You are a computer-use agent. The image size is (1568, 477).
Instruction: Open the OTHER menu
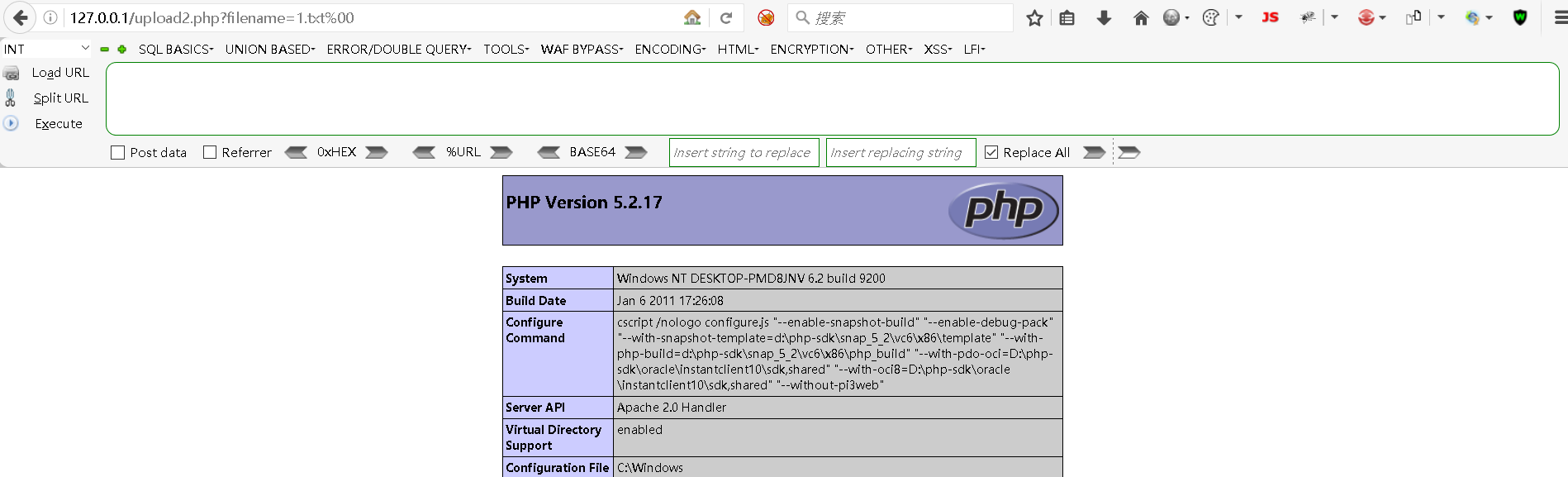click(890, 50)
